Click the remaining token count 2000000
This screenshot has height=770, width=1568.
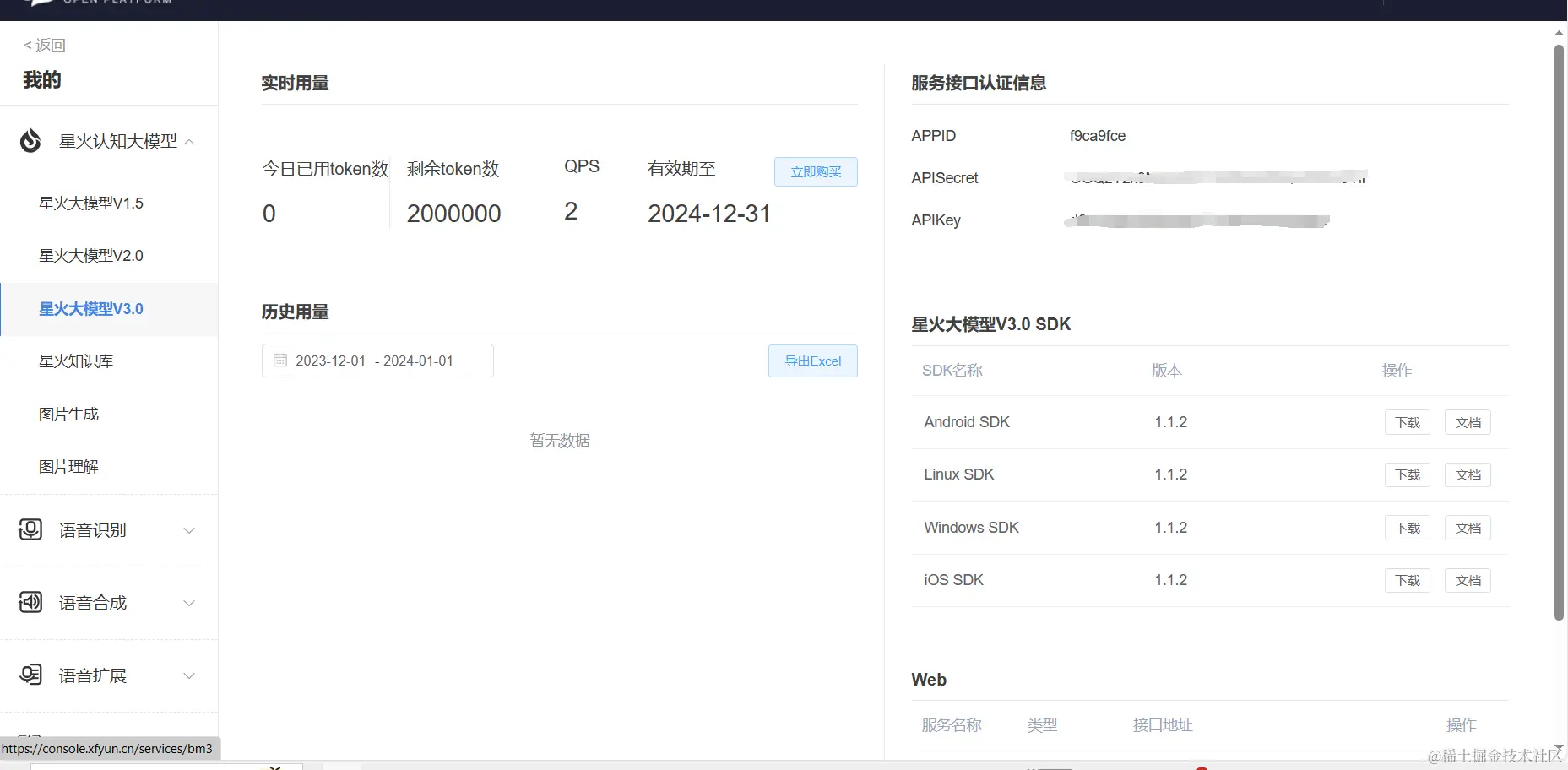(454, 214)
